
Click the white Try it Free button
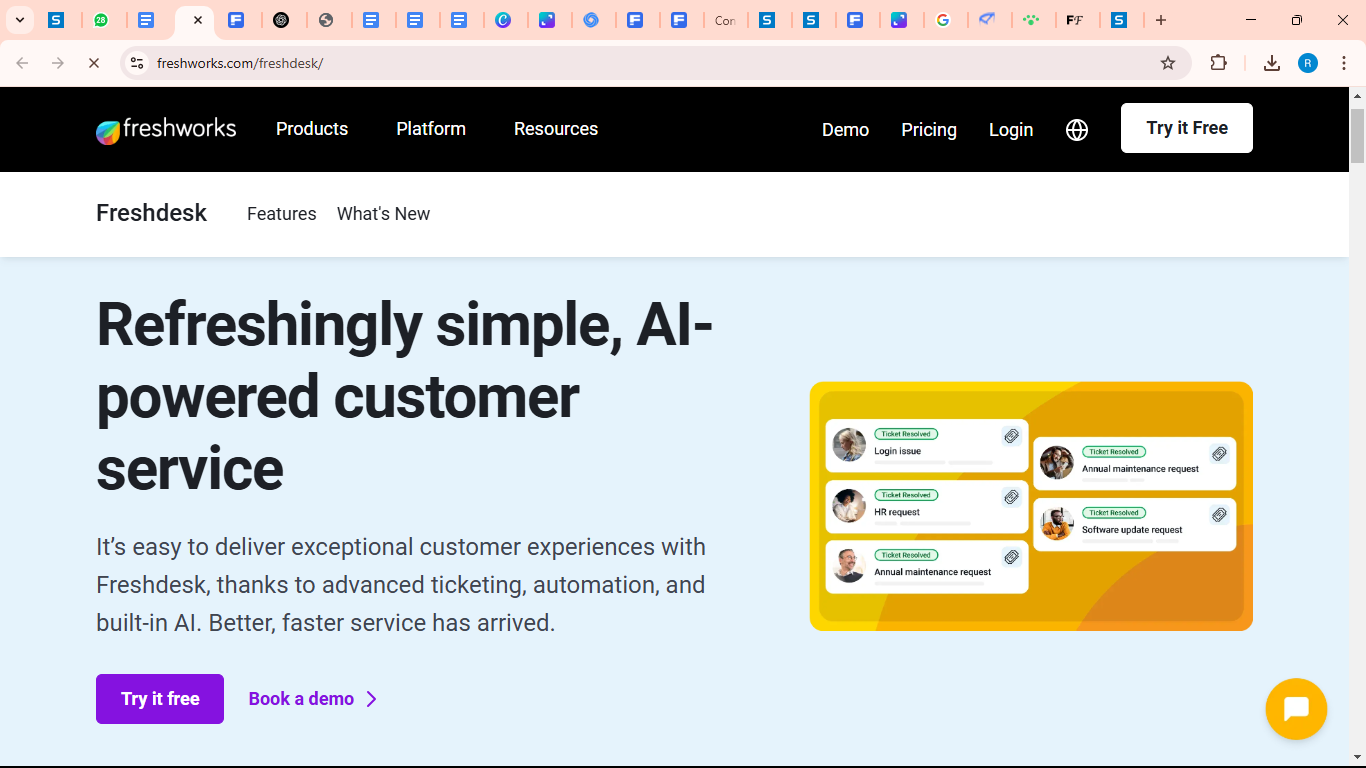(x=1187, y=128)
